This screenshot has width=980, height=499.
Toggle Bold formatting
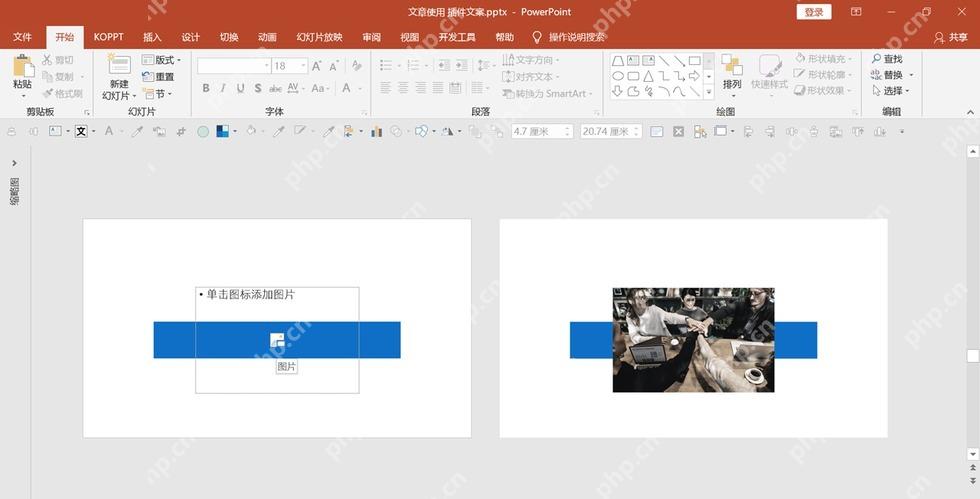[206, 89]
